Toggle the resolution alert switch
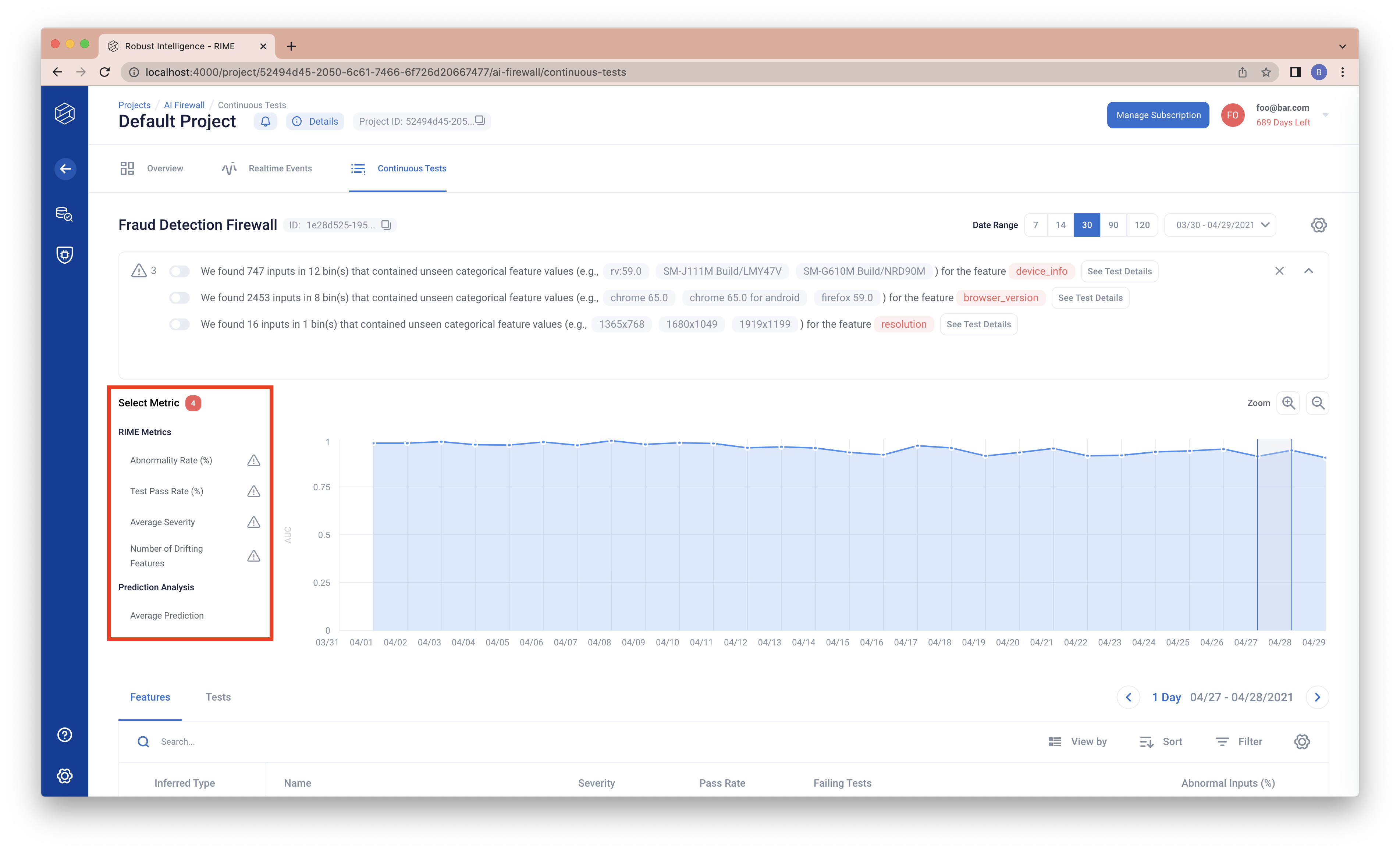The width and height of the screenshot is (1400, 851). point(180,324)
